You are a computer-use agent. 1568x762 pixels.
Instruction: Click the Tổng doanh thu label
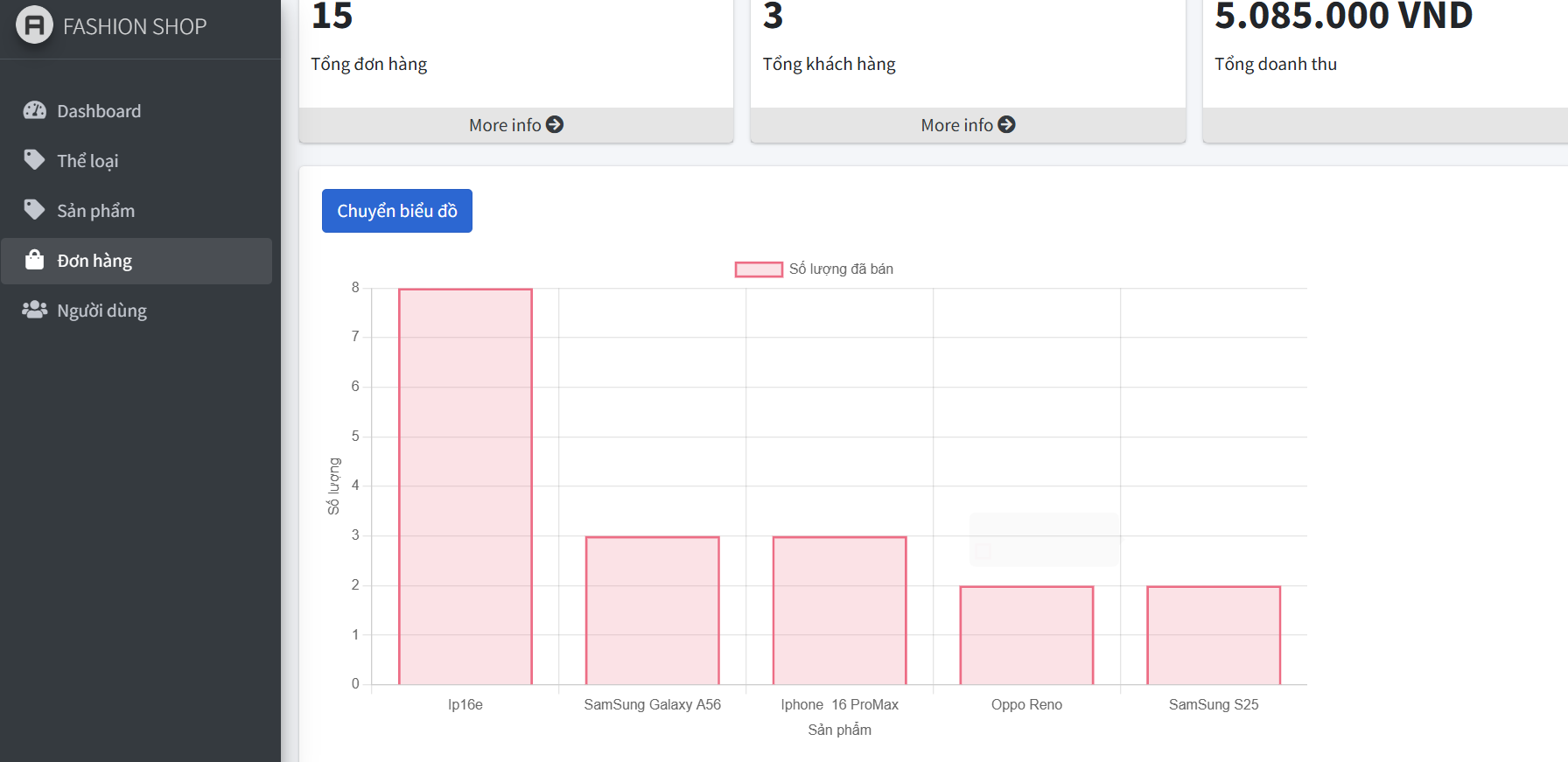point(1276,64)
